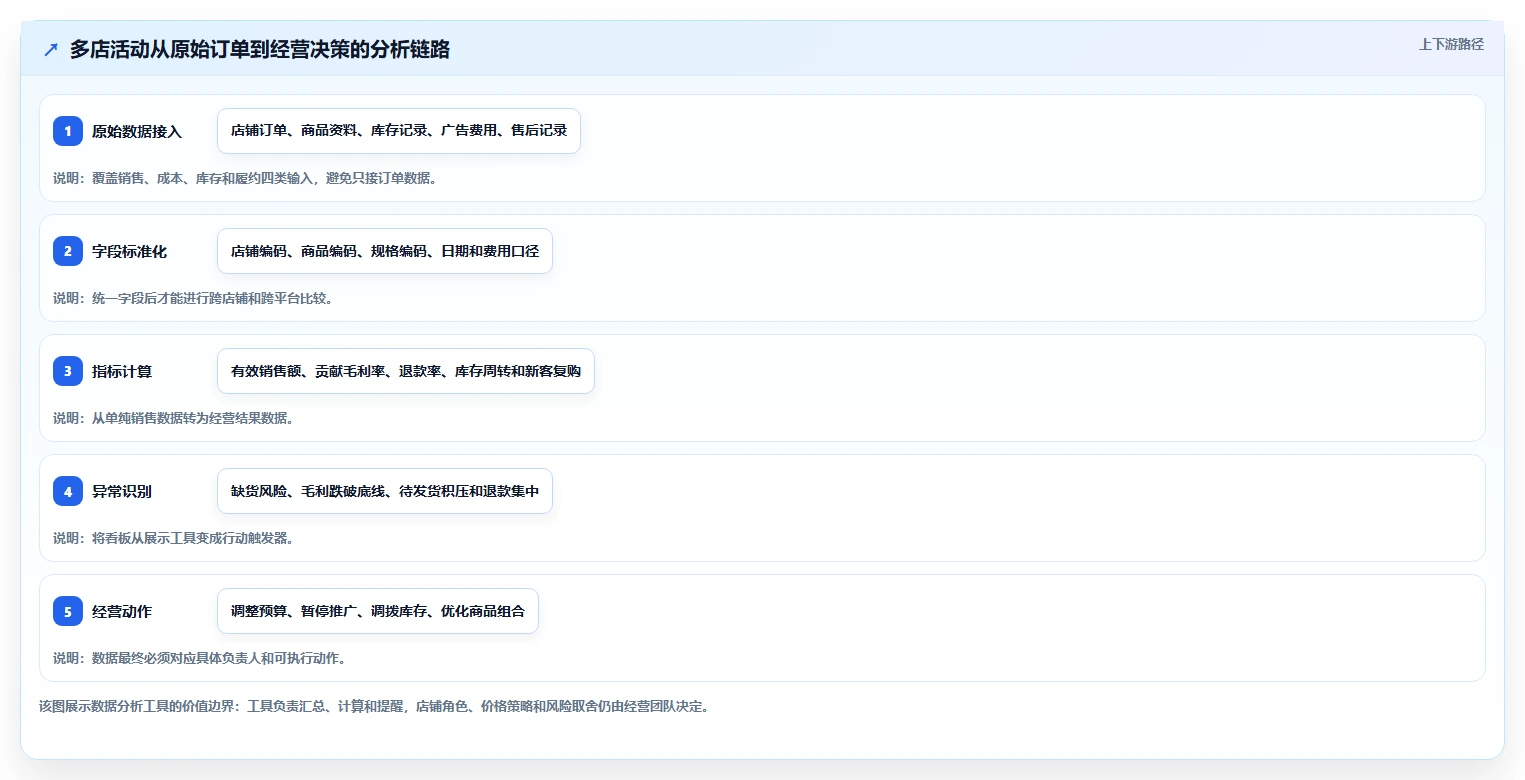Viewport: 1525px width, 780px height.
Task: Click the 上下游路径 label in header
Action: 1451,44
